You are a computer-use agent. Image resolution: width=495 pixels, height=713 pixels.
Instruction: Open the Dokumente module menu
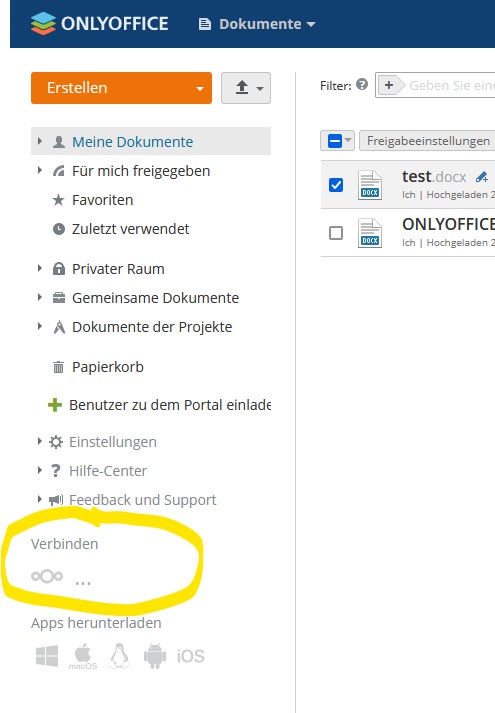(257, 24)
